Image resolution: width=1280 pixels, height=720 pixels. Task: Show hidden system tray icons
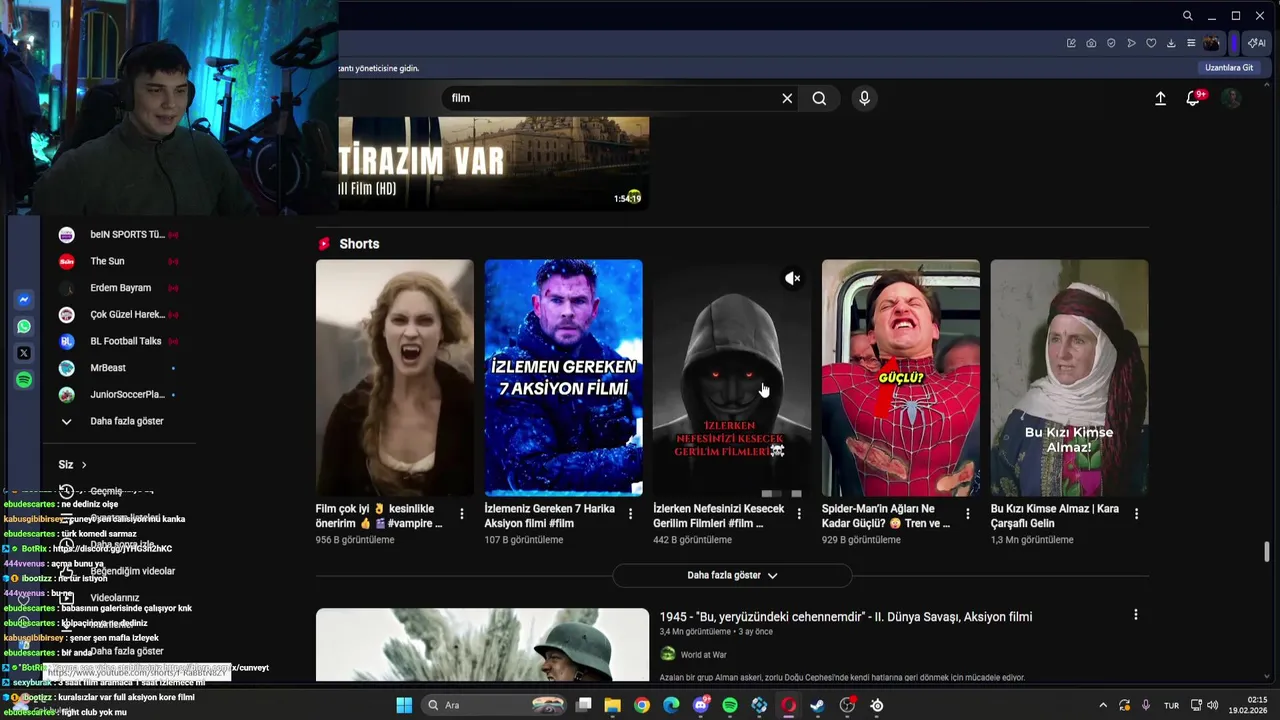1103,705
